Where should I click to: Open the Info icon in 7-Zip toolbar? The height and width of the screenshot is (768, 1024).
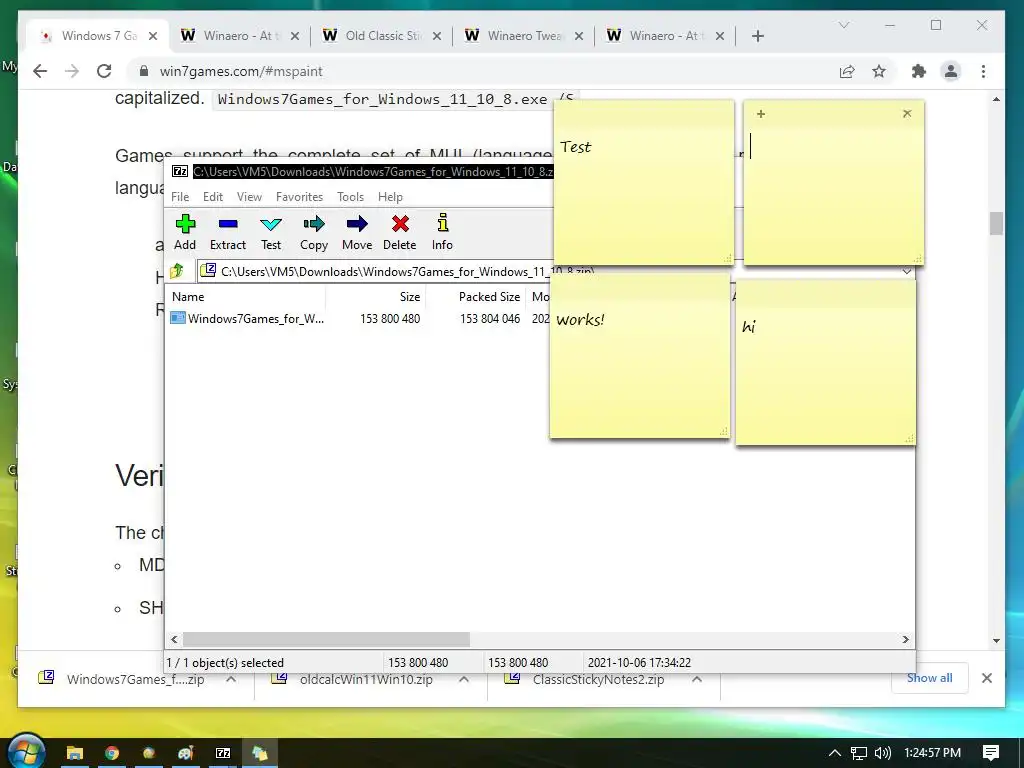(x=442, y=232)
